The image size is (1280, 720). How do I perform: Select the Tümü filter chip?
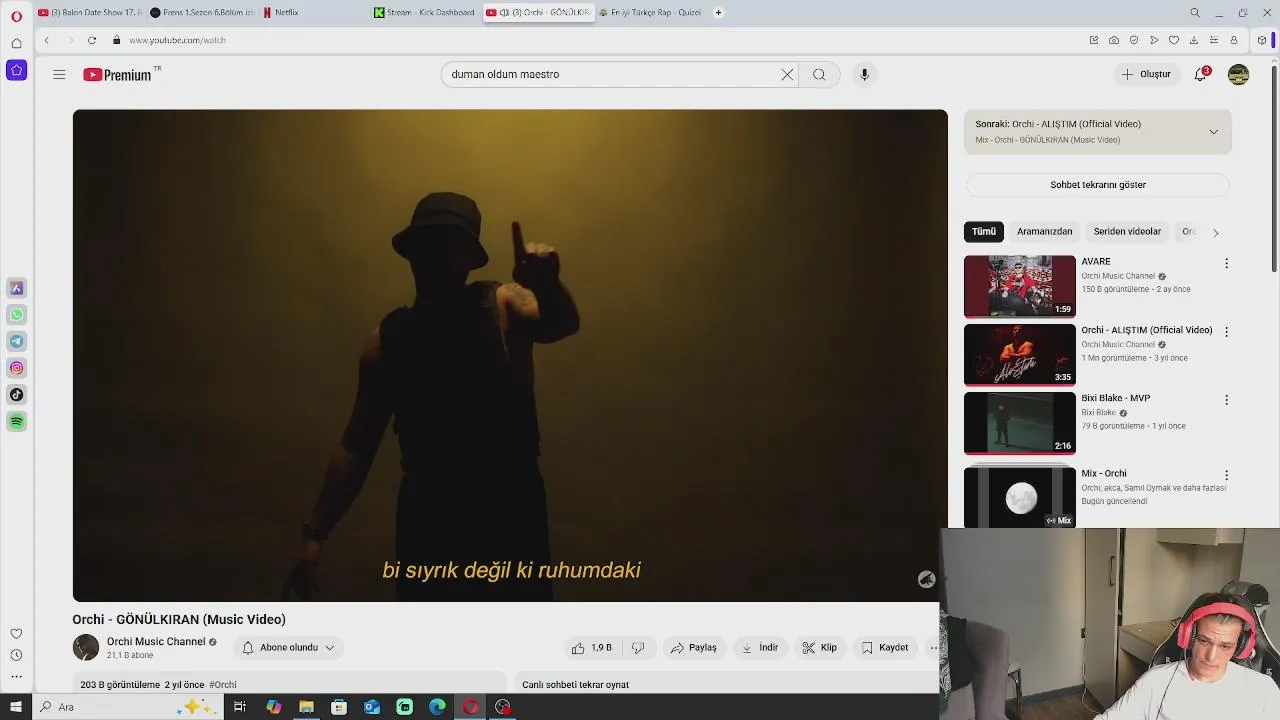(x=984, y=232)
